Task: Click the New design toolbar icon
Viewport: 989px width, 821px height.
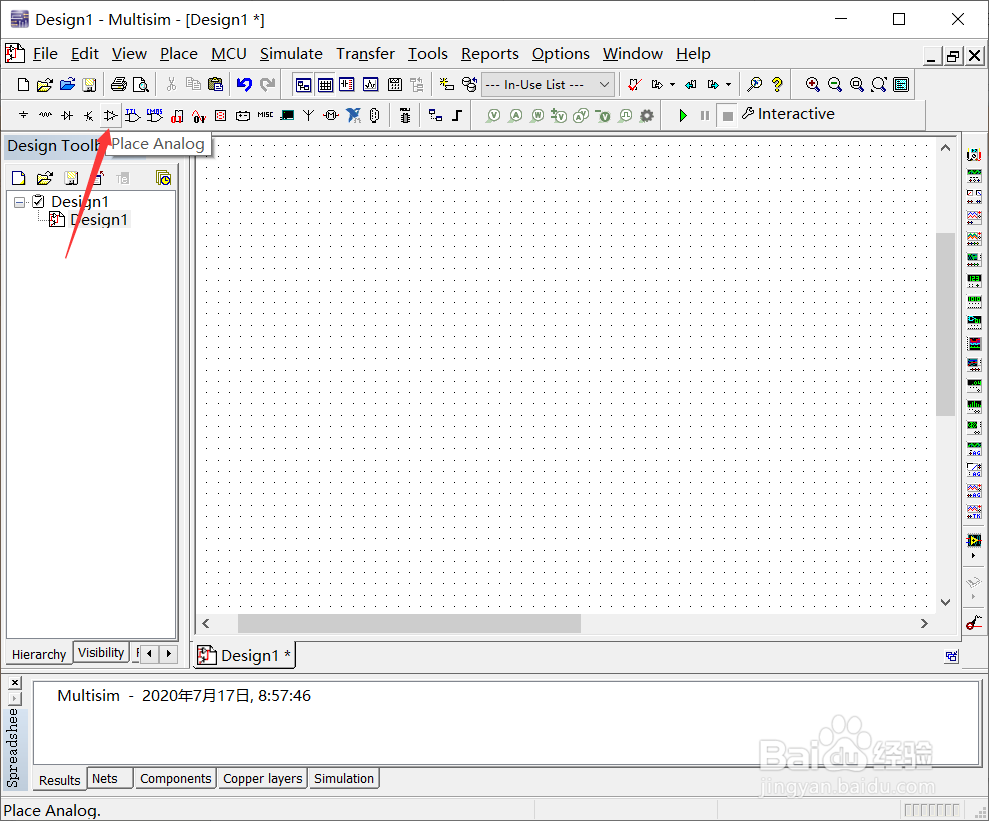Action: click(23, 84)
